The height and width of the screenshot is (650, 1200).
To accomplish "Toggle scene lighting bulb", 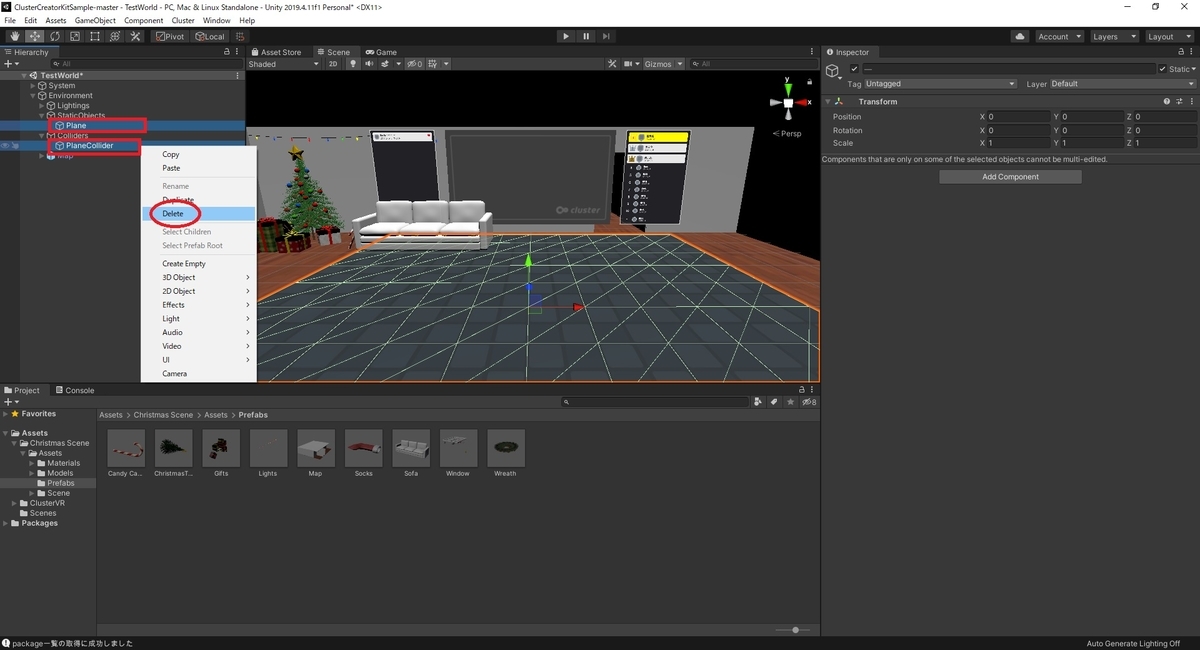I will tap(352, 64).
